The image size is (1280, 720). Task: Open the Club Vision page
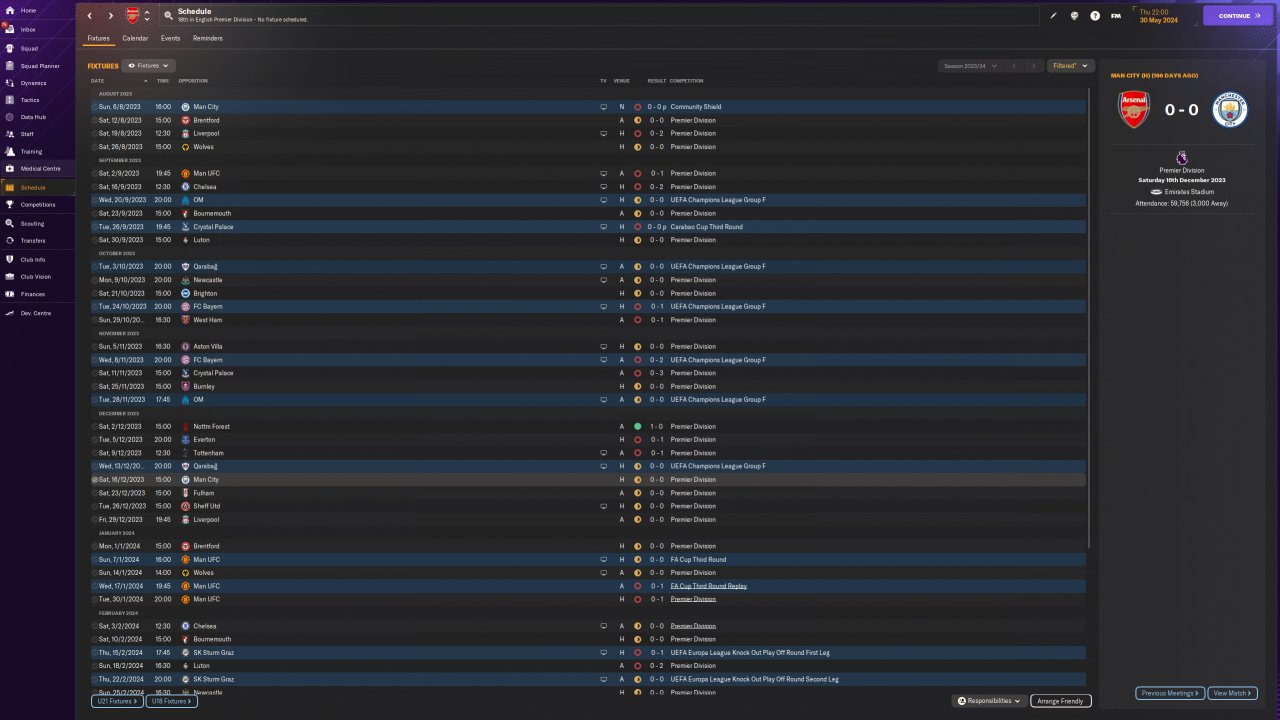click(x=35, y=277)
